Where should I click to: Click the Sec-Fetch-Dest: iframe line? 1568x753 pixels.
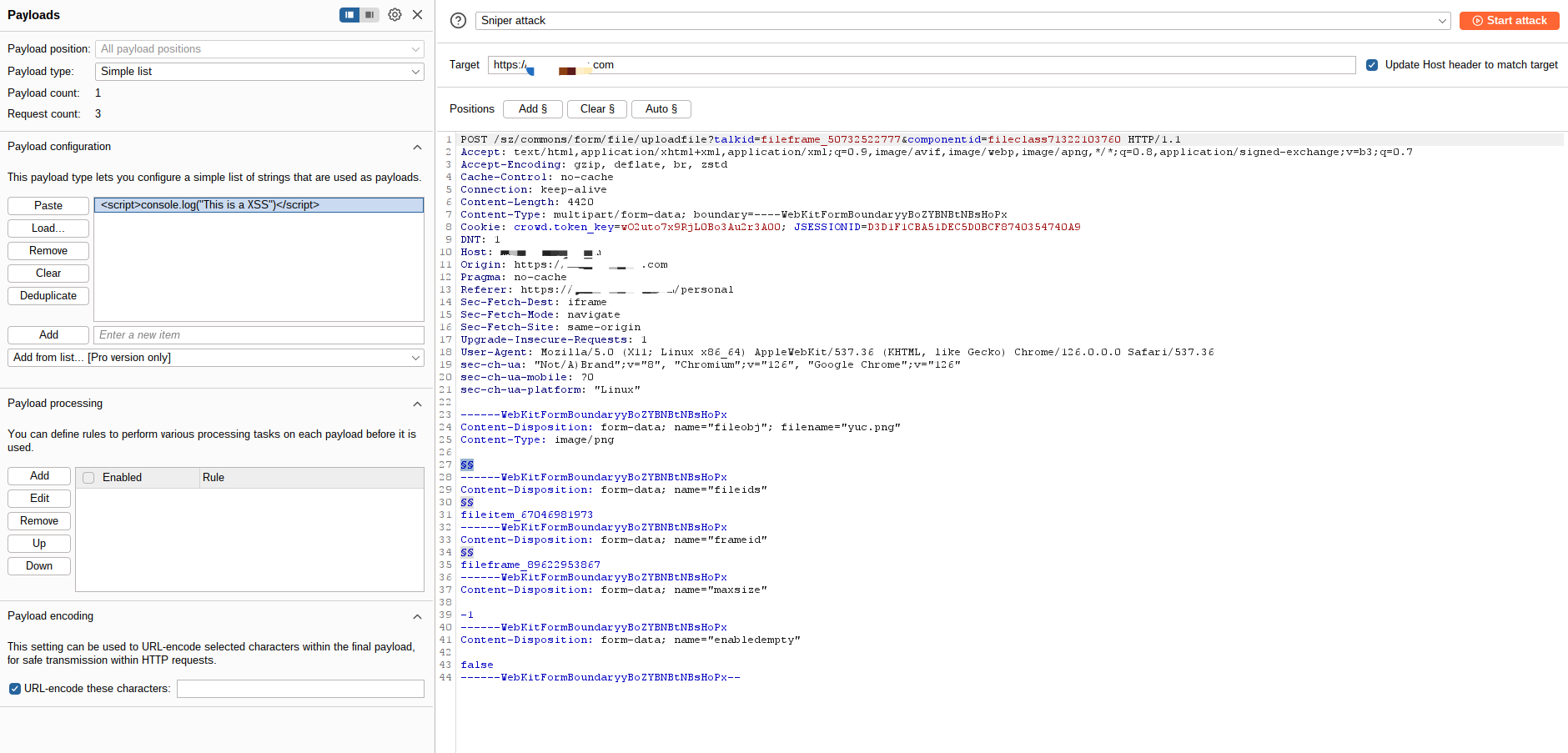(x=534, y=303)
